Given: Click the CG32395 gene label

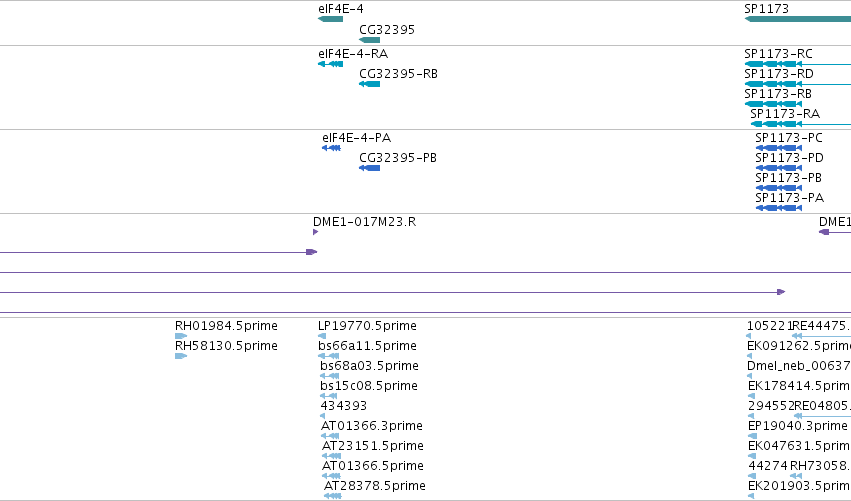Looking at the screenshot, I should coord(387,29).
